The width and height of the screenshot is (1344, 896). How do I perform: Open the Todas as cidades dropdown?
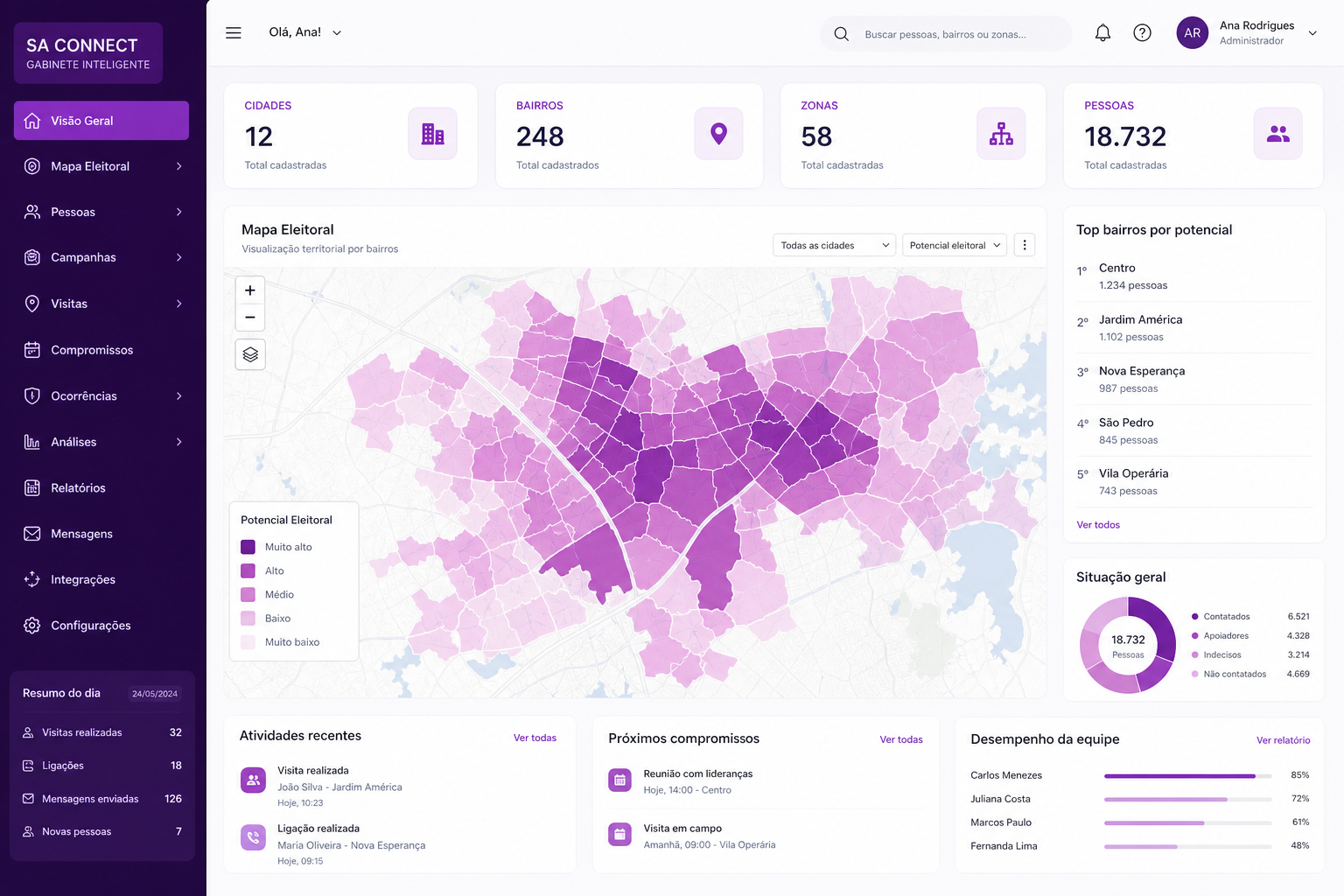pyautogui.click(x=835, y=245)
